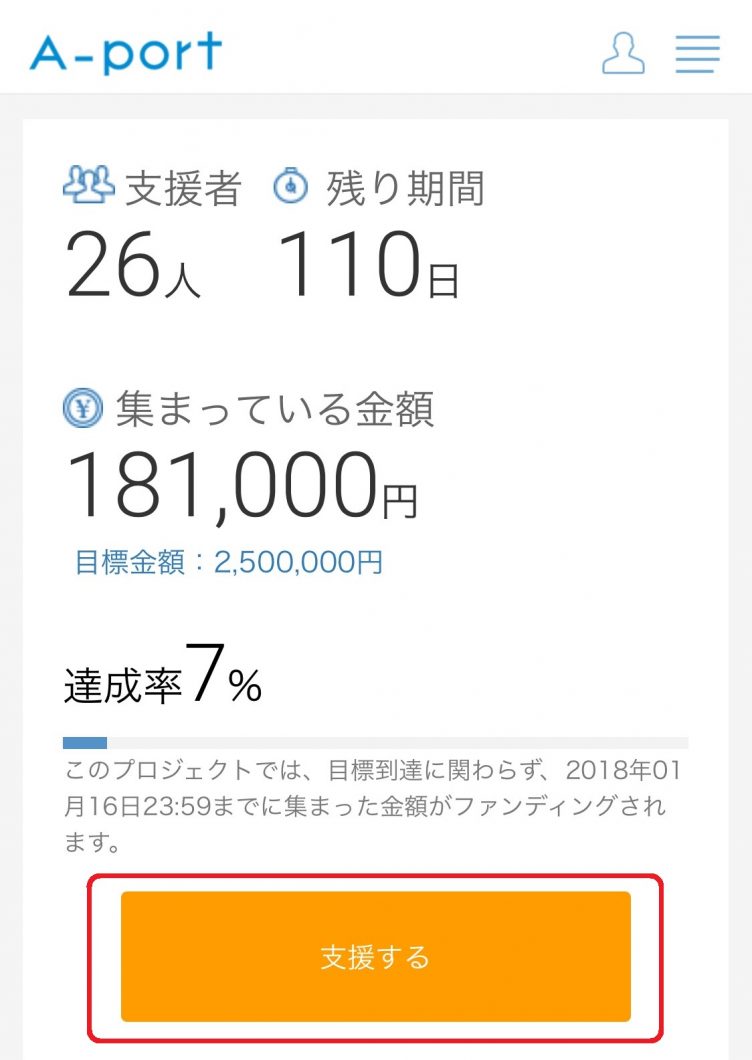Click the gray unfilled progress bar area
752x1060 pixels.
400,743
